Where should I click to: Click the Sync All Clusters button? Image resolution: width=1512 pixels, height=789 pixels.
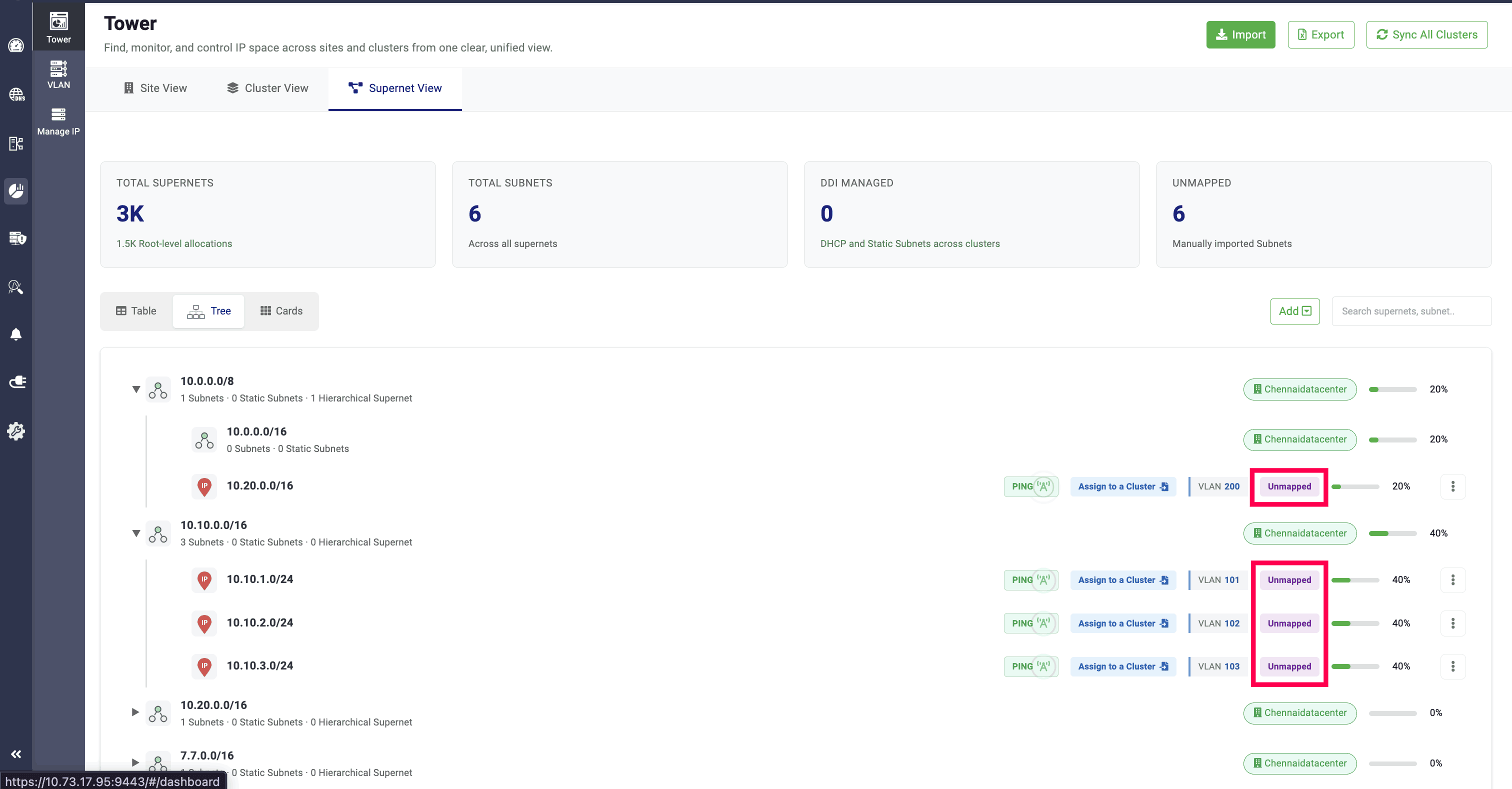click(1426, 34)
